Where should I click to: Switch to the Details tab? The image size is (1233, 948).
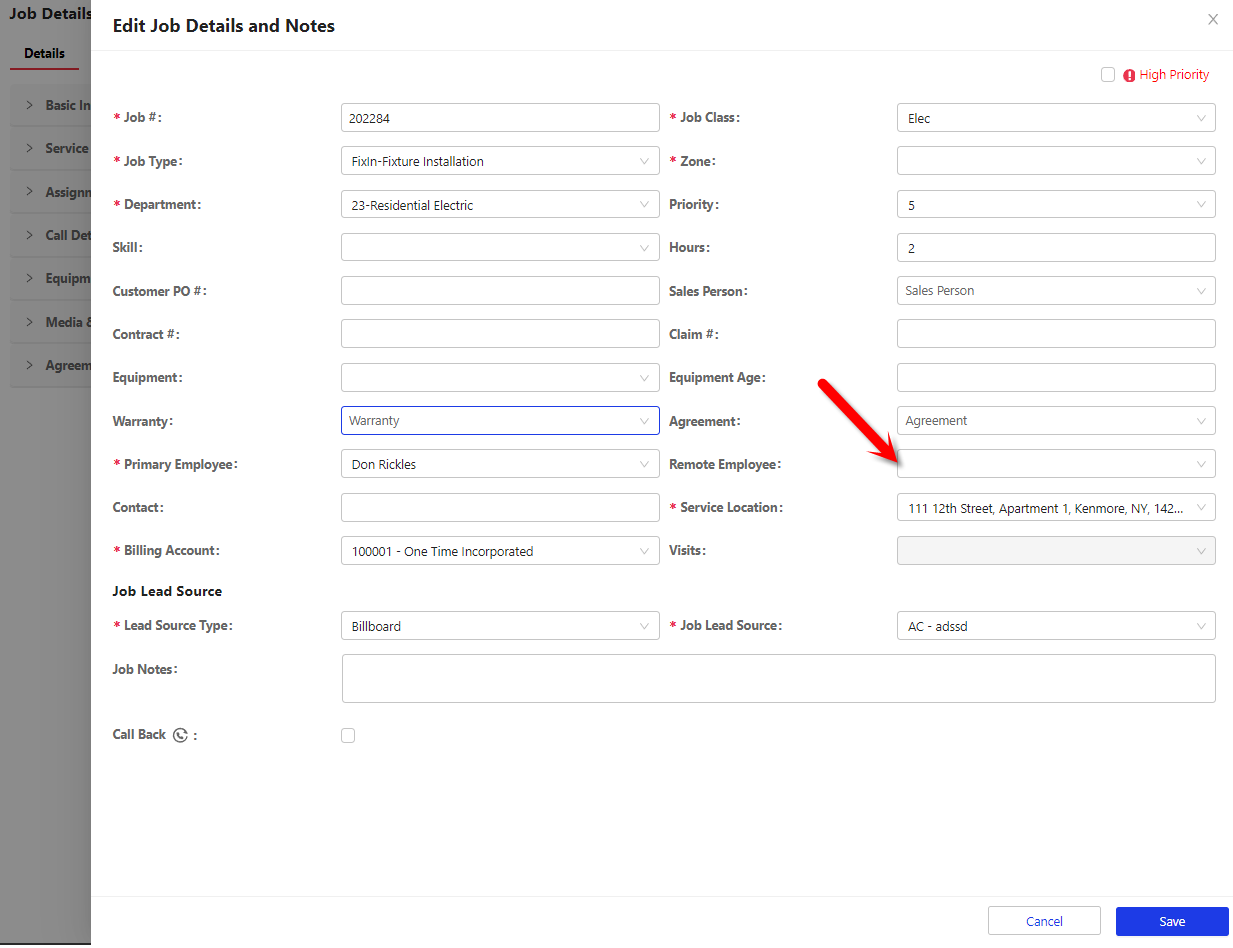point(44,54)
